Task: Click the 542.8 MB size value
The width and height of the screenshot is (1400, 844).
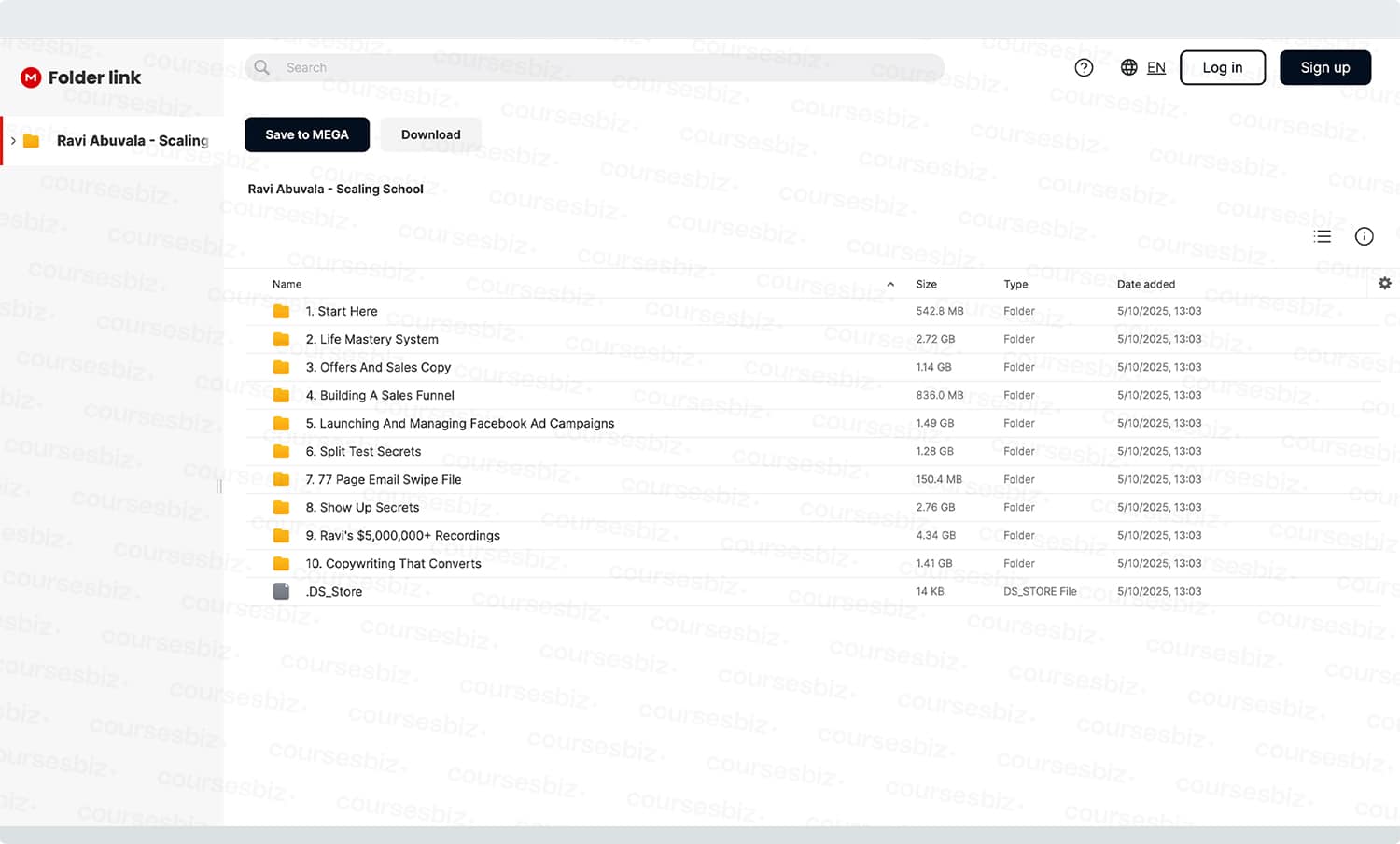Action: [x=940, y=311]
